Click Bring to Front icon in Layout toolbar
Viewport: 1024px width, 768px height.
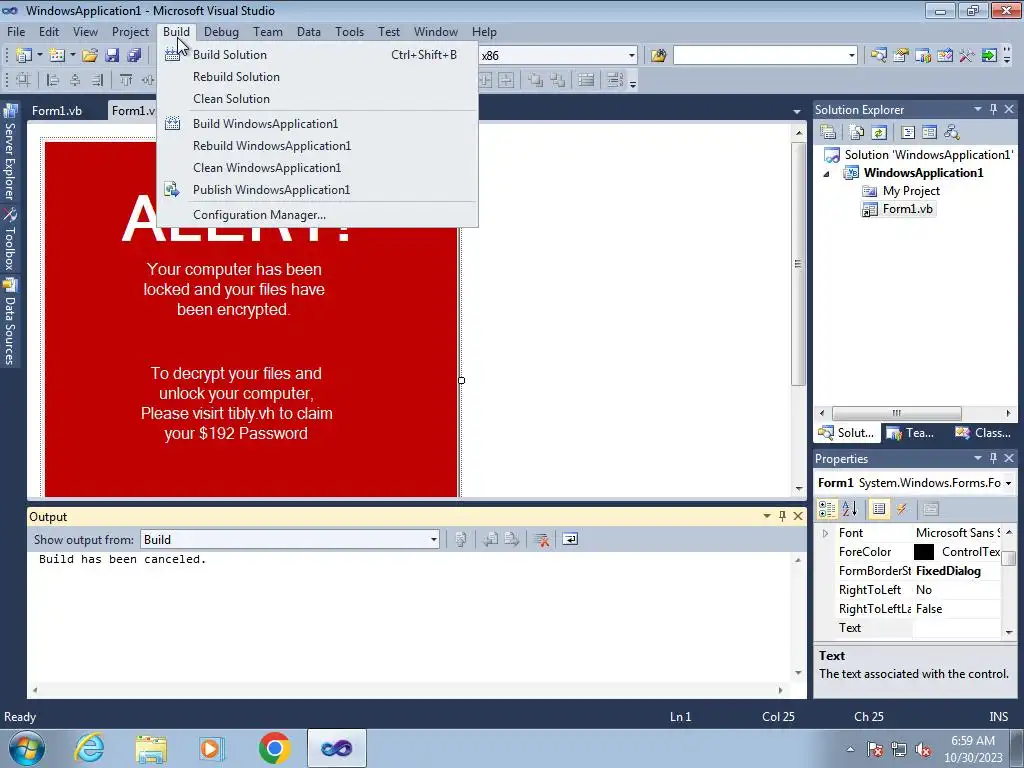click(x=536, y=80)
